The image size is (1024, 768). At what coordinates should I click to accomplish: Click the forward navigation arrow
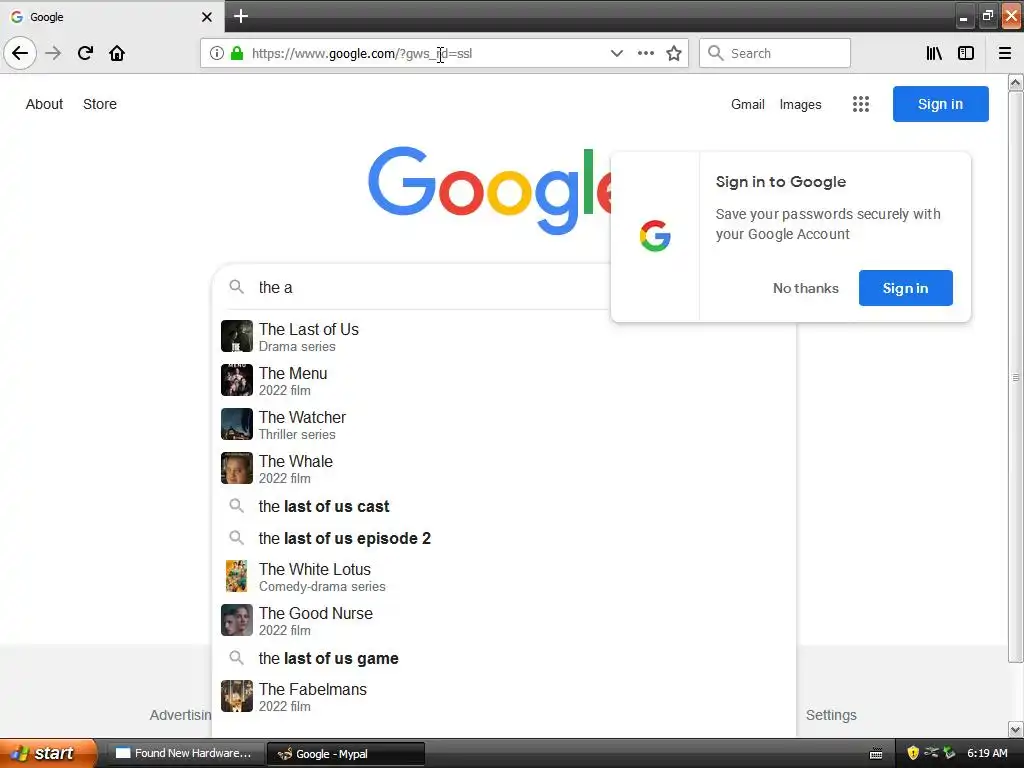click(53, 53)
